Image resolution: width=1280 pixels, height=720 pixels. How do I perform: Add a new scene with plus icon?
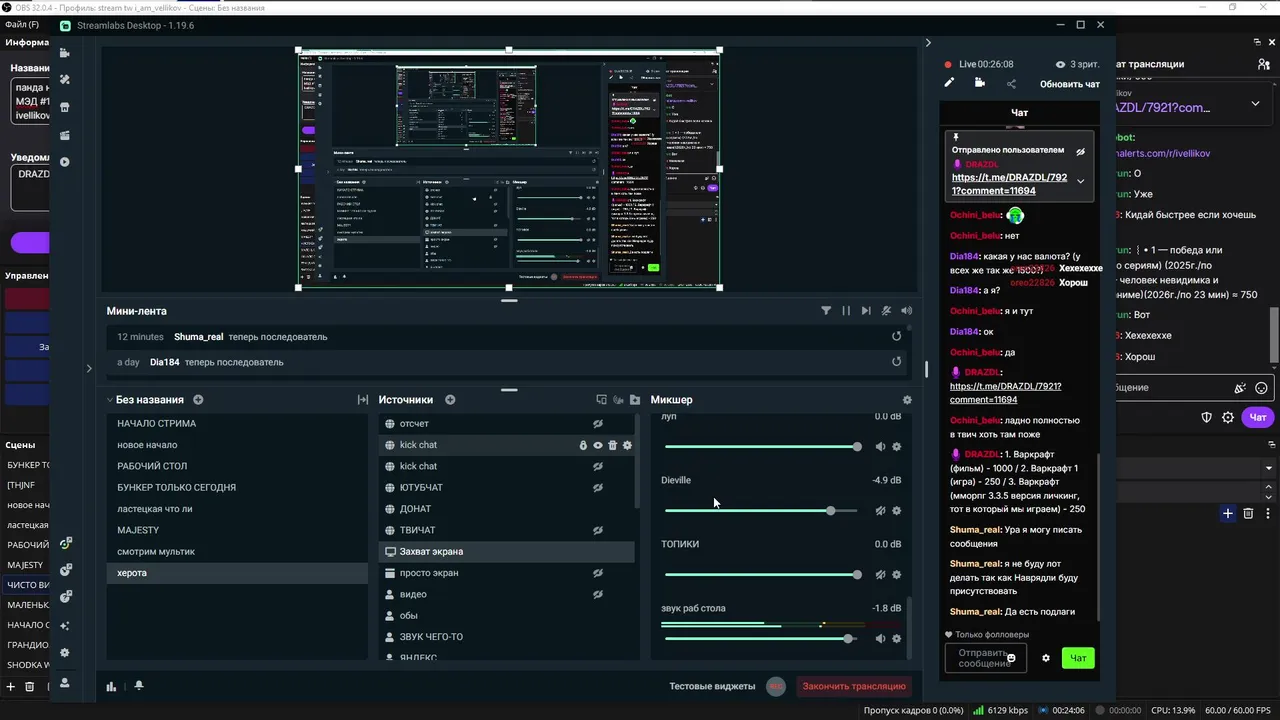[198, 400]
